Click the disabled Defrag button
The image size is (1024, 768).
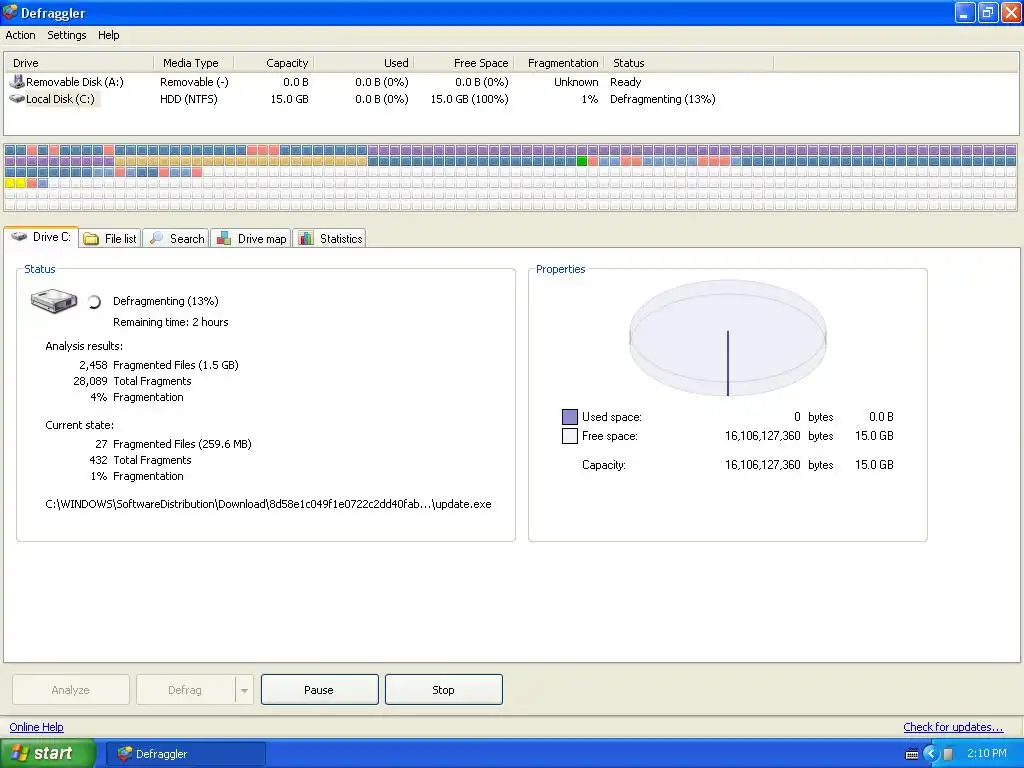point(185,690)
